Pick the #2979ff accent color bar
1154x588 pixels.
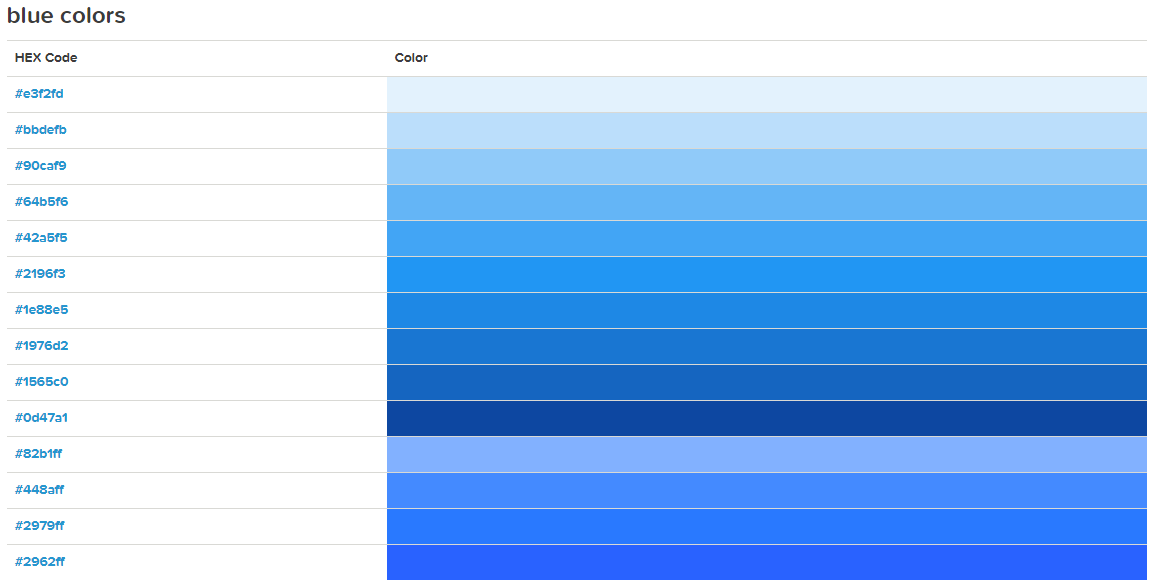767,528
